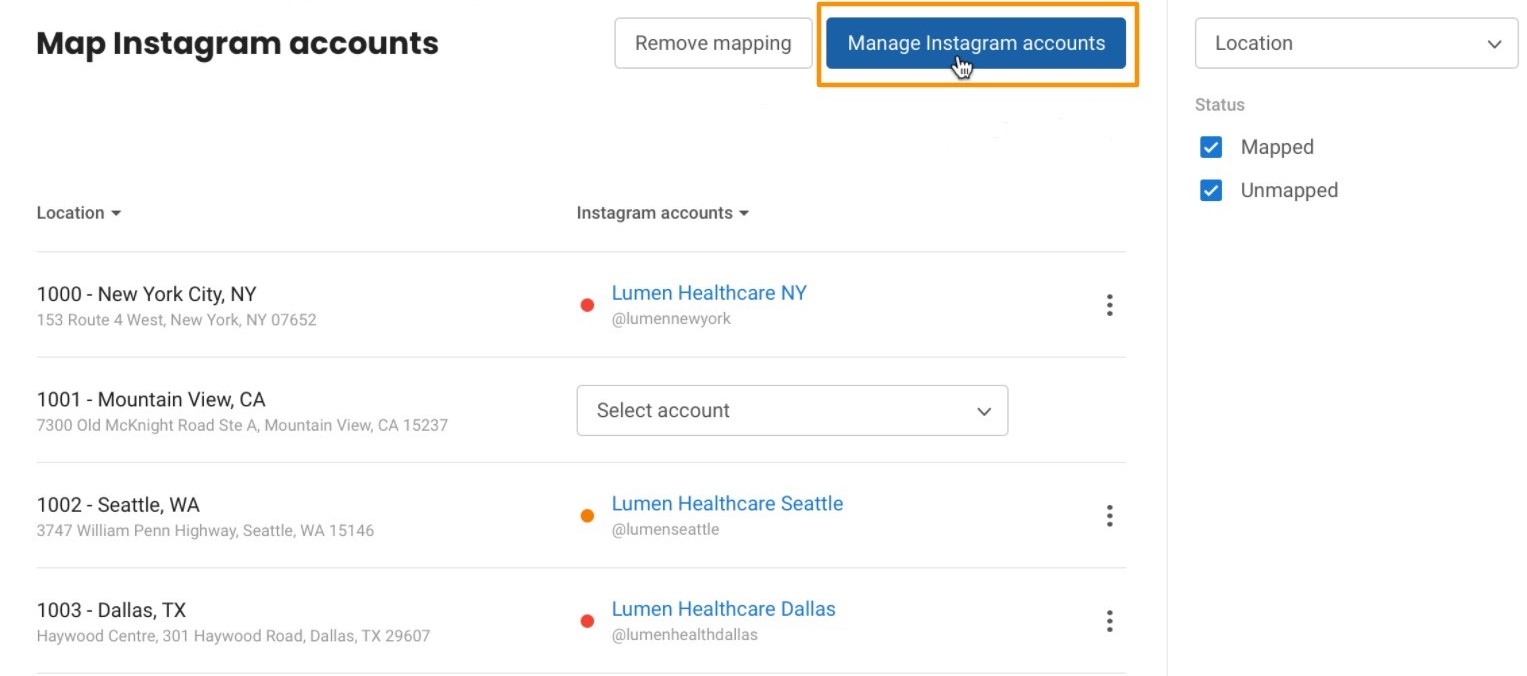
Task: Click the @lumenseattle handle text
Action: pos(665,529)
